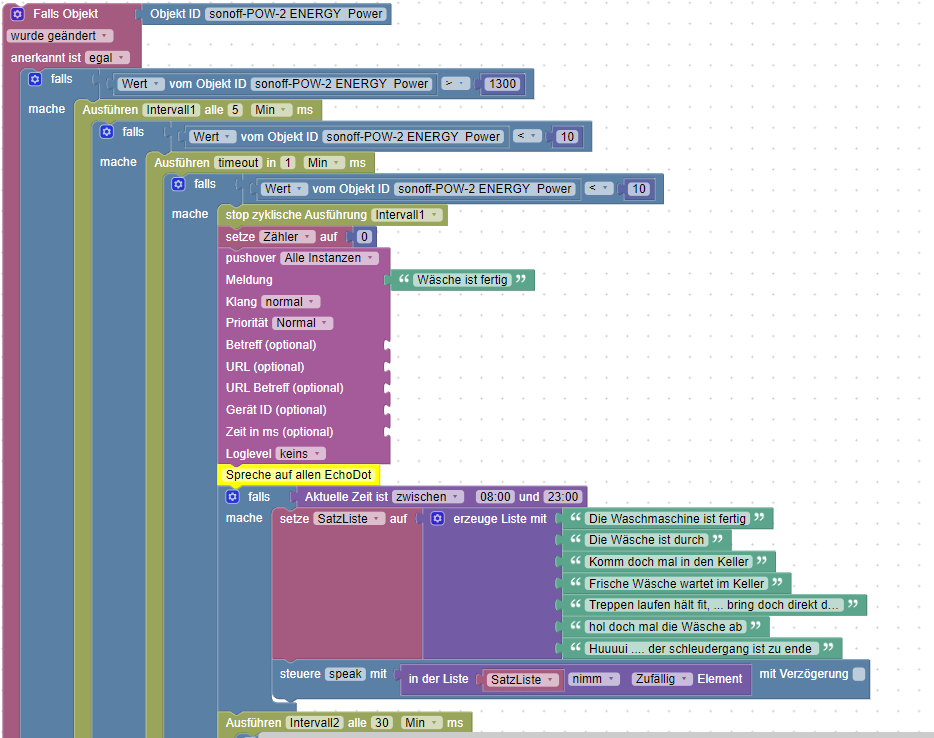Edit text Frische Wäsche wartet im Keller
Screen dimensions: 934x738
click(676, 584)
